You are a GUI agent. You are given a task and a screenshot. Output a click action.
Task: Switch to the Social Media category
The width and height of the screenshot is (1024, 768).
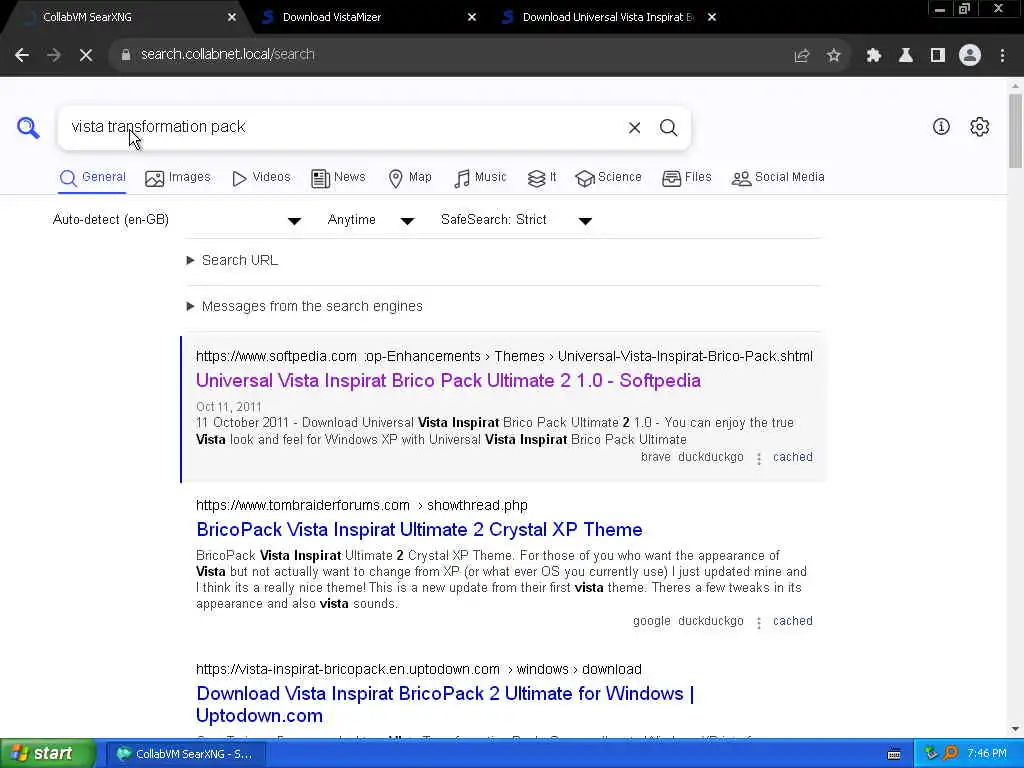point(778,178)
